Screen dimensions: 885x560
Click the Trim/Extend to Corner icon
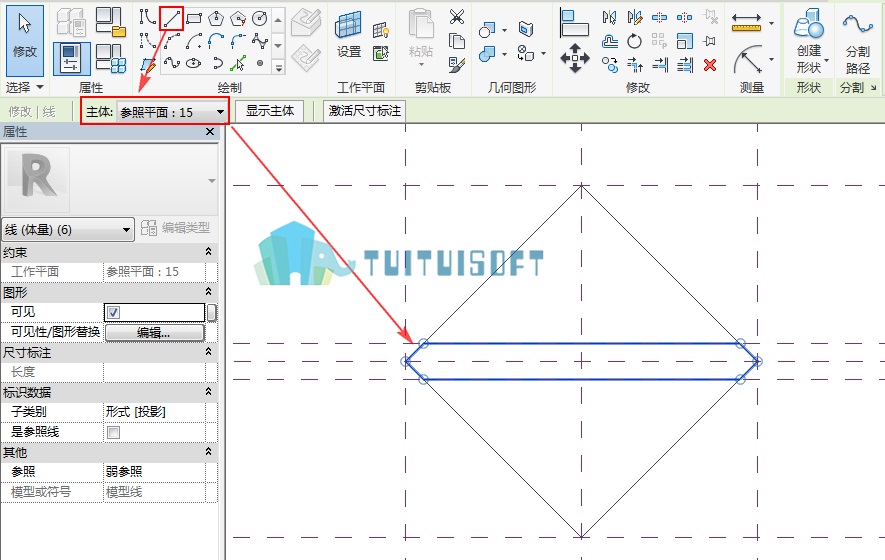click(x=634, y=65)
